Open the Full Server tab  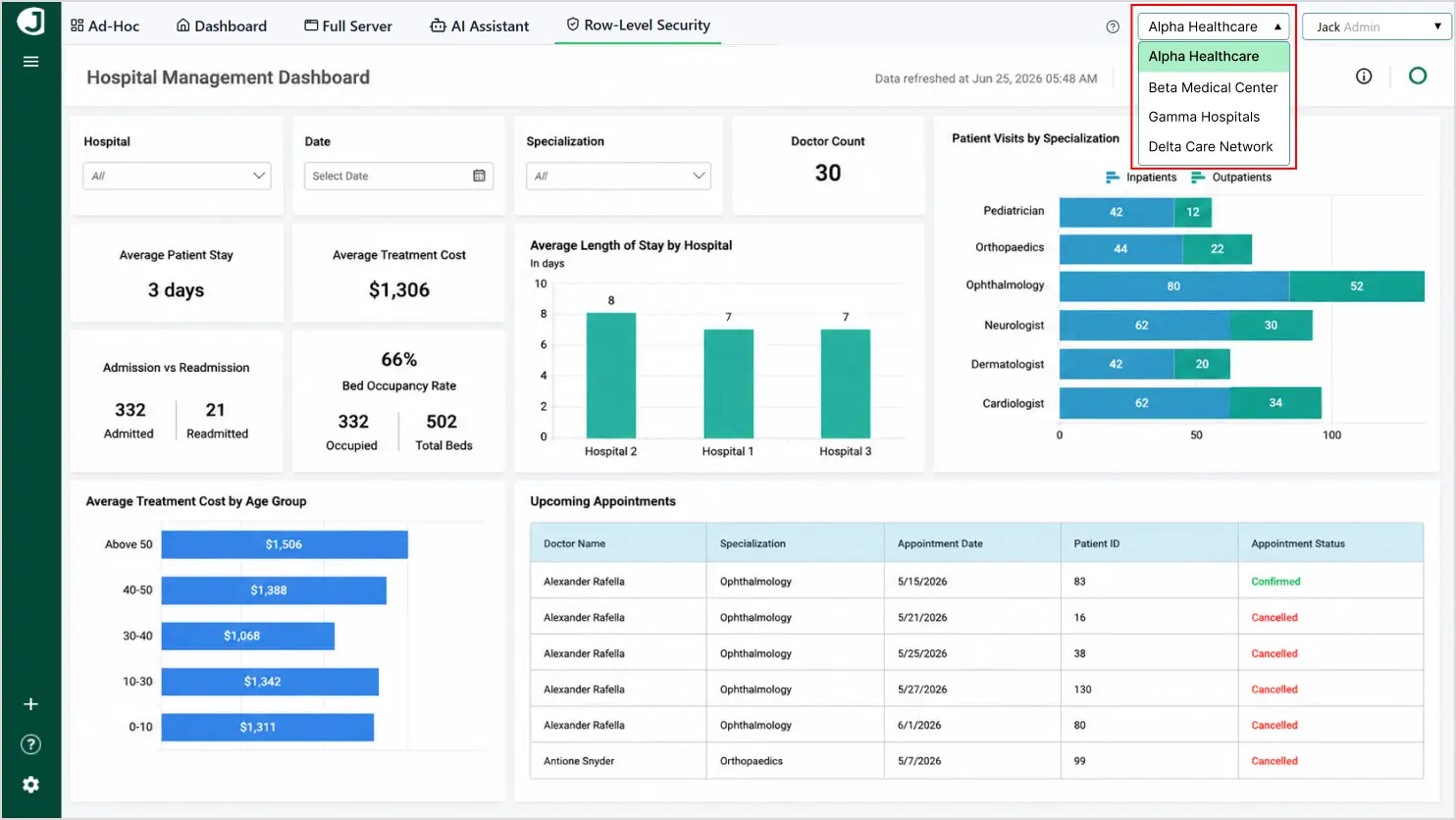348,26
